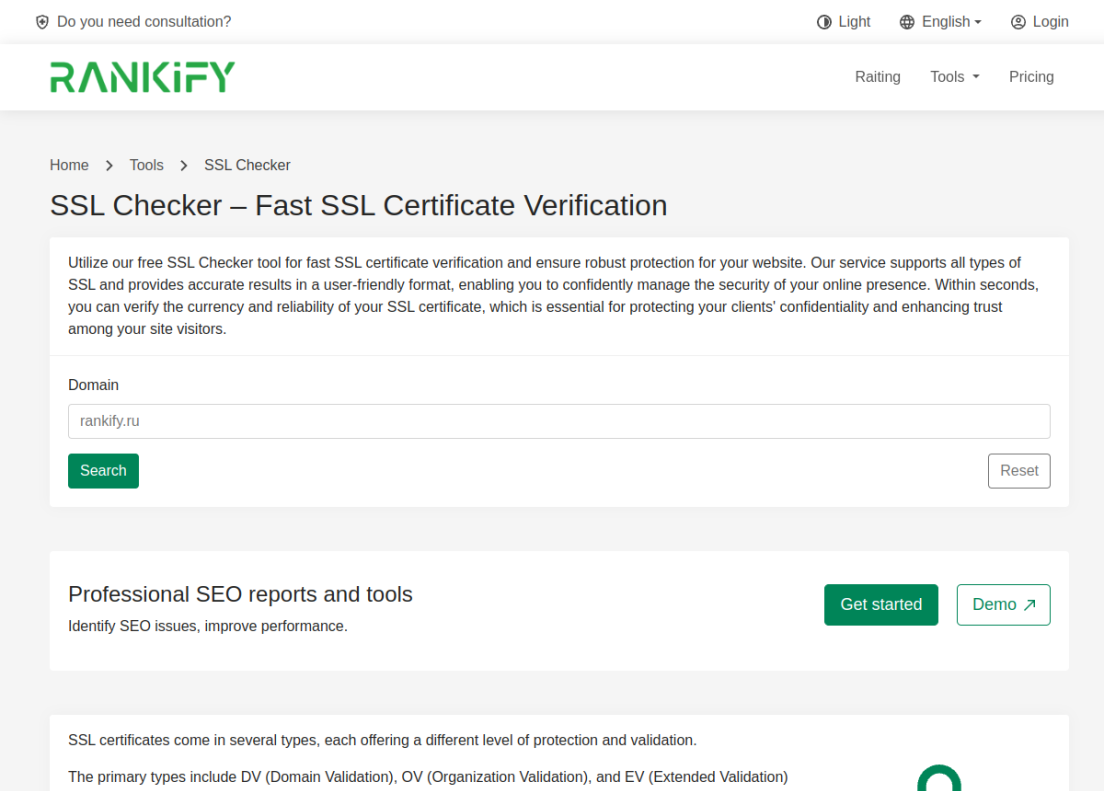The height and width of the screenshot is (791, 1104).
Task: Open the English language dropdown
Action: click(x=941, y=22)
